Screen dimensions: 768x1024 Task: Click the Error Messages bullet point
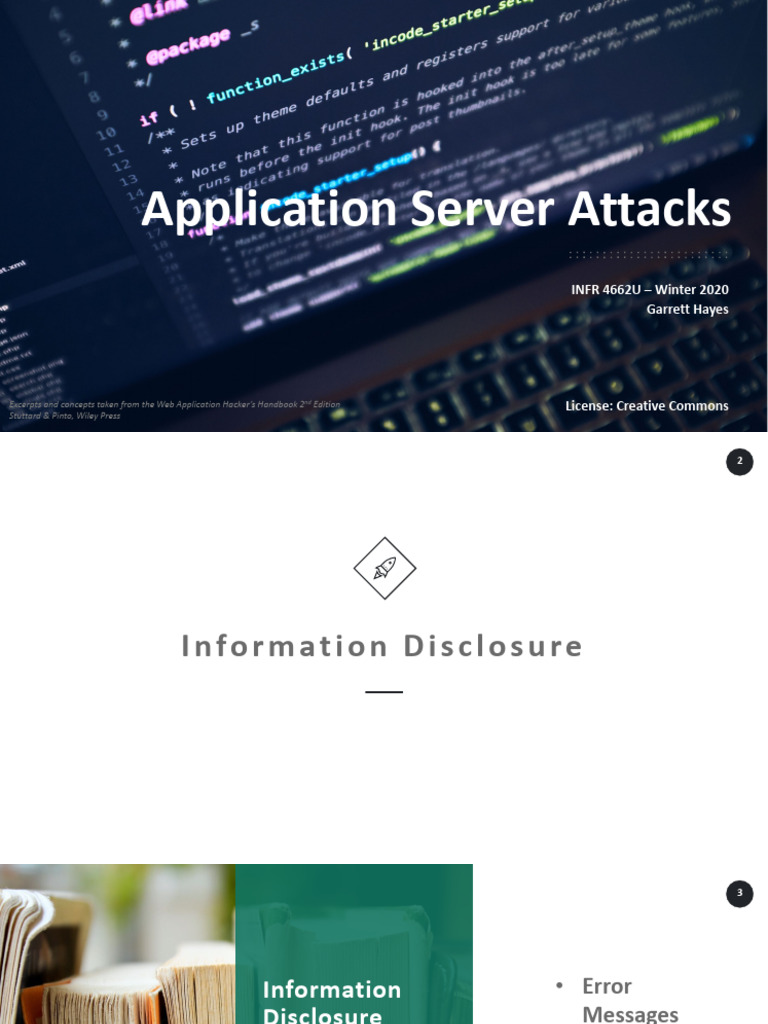[630, 999]
